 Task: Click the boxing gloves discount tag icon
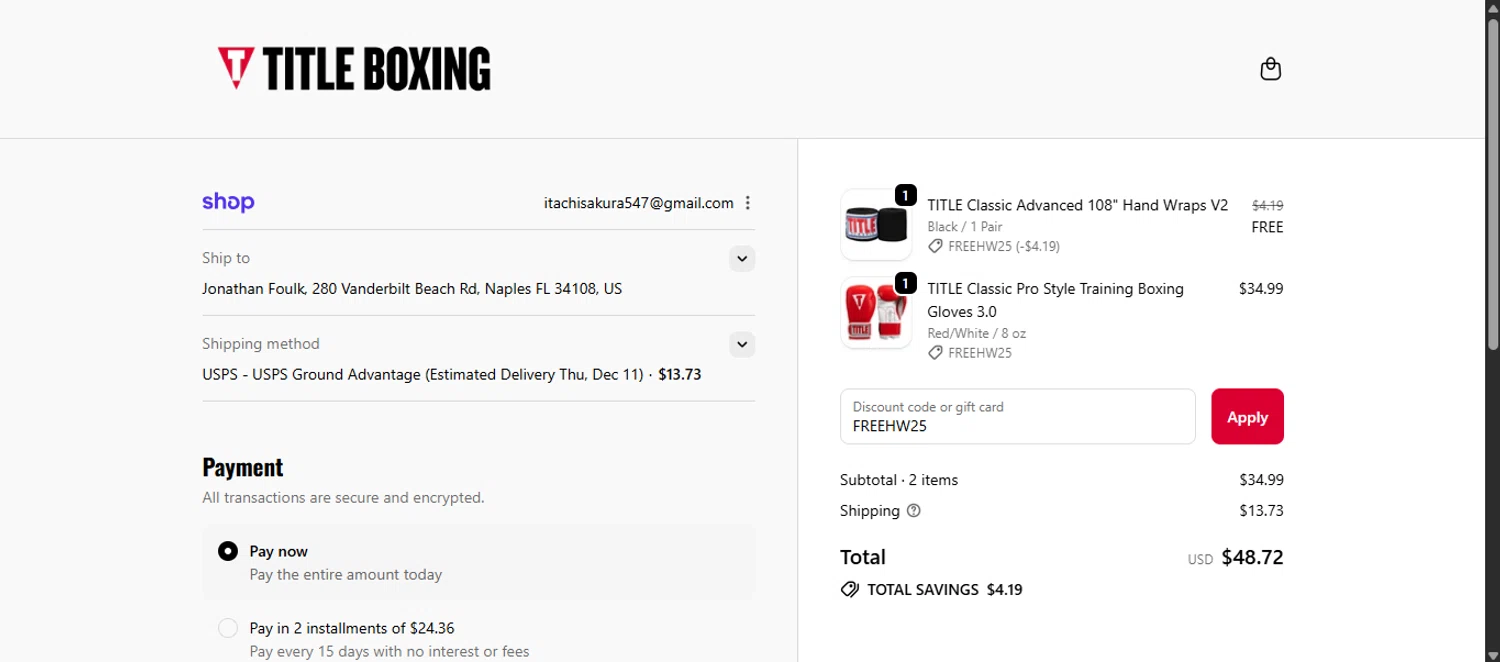tap(935, 353)
